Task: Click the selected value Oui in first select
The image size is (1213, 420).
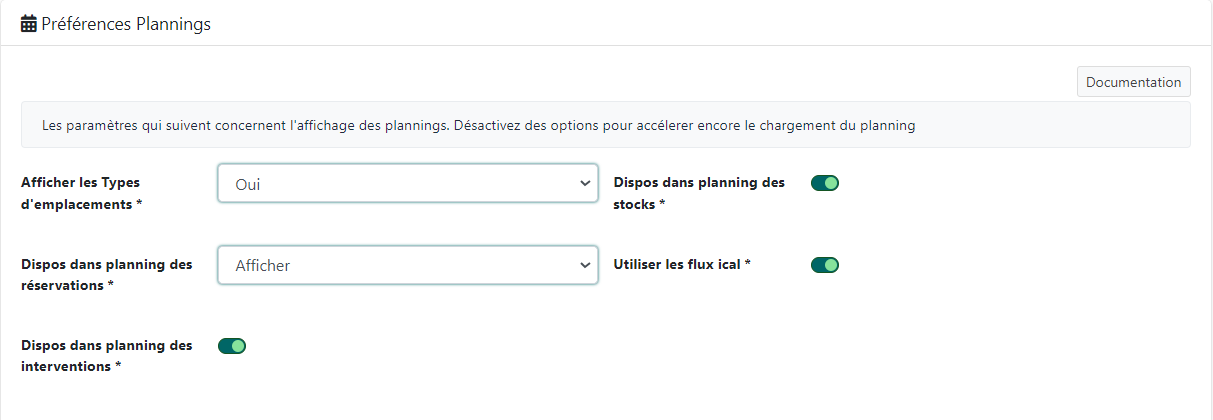Action: pyautogui.click(x=248, y=184)
